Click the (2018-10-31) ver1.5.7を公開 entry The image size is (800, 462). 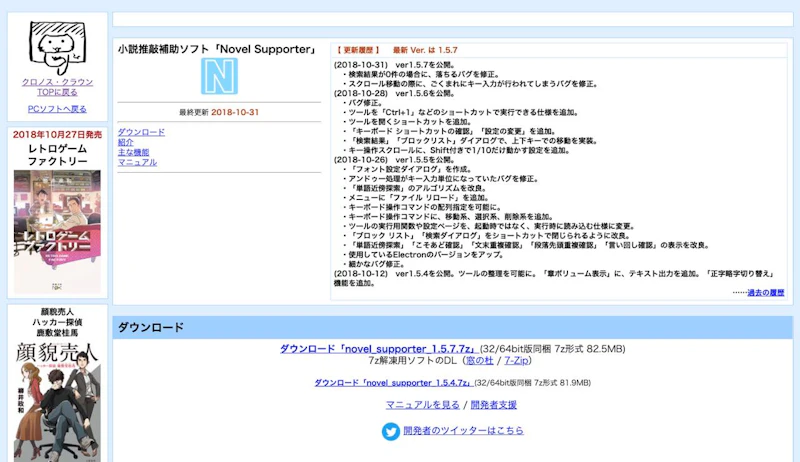pyautogui.click(x=395, y=65)
